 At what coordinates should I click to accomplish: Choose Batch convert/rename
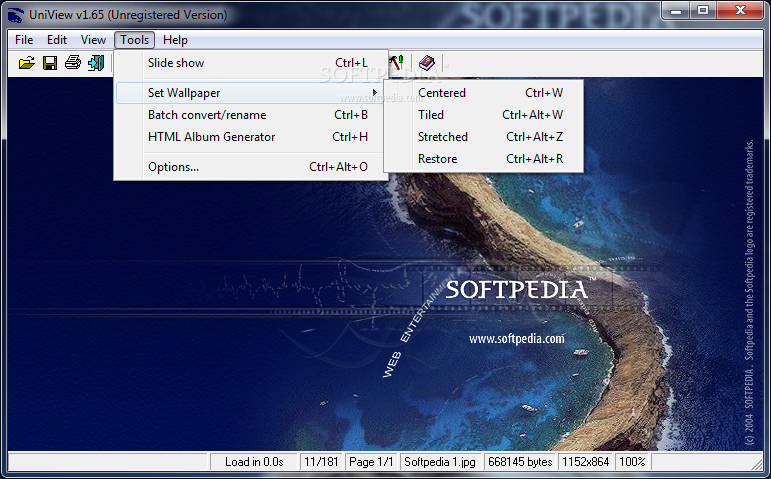point(251,115)
